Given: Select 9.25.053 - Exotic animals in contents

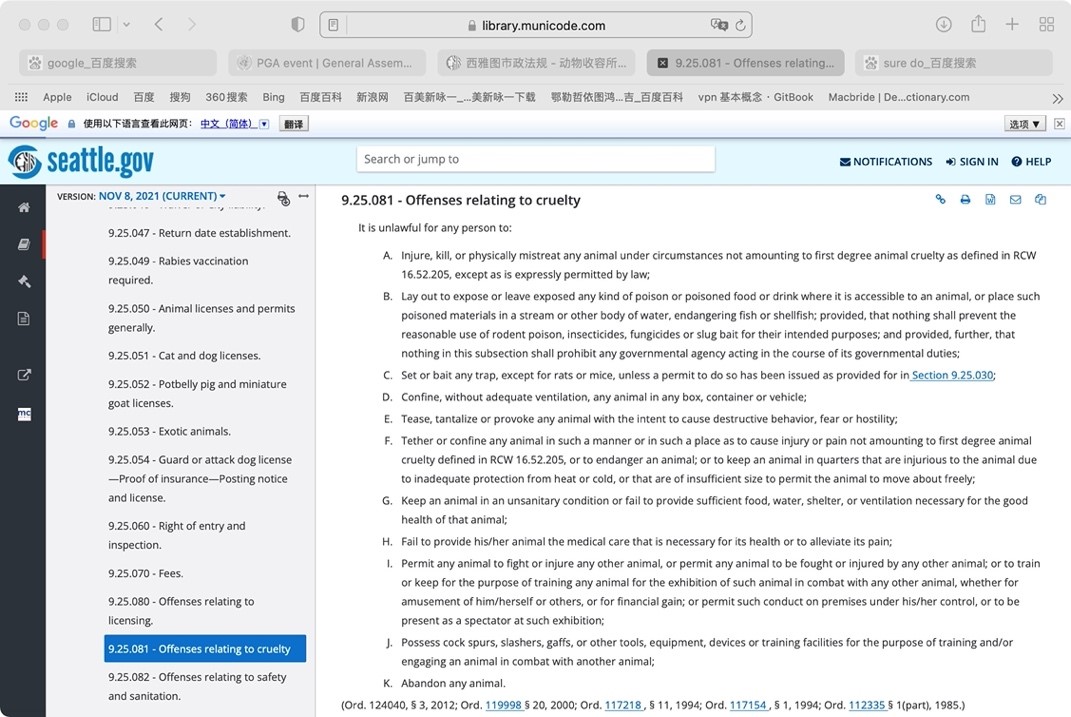Looking at the screenshot, I should coord(169,432).
